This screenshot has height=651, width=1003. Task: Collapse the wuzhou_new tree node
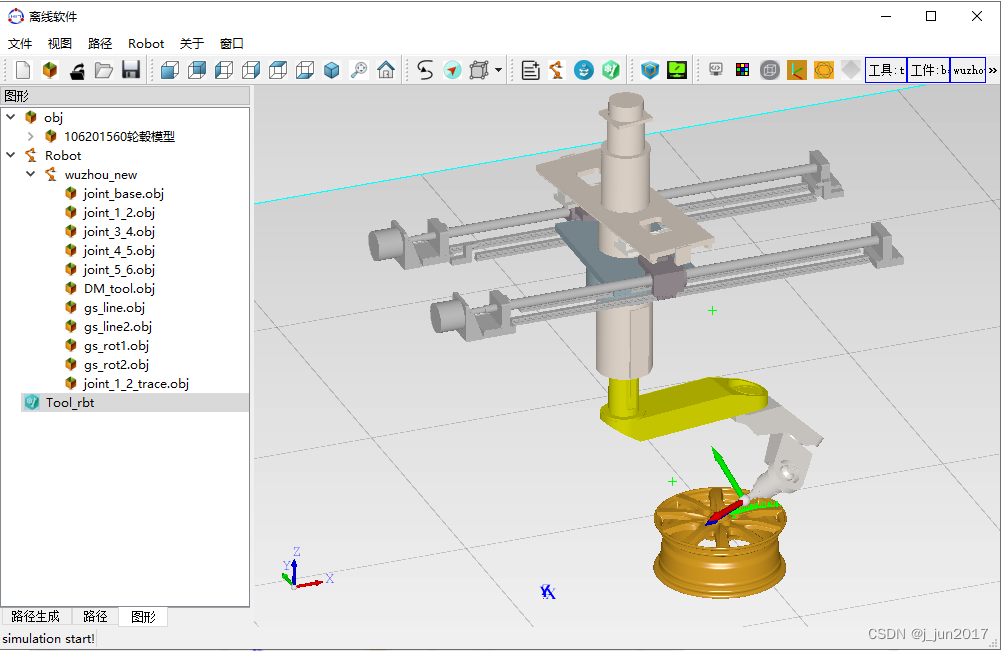31,175
